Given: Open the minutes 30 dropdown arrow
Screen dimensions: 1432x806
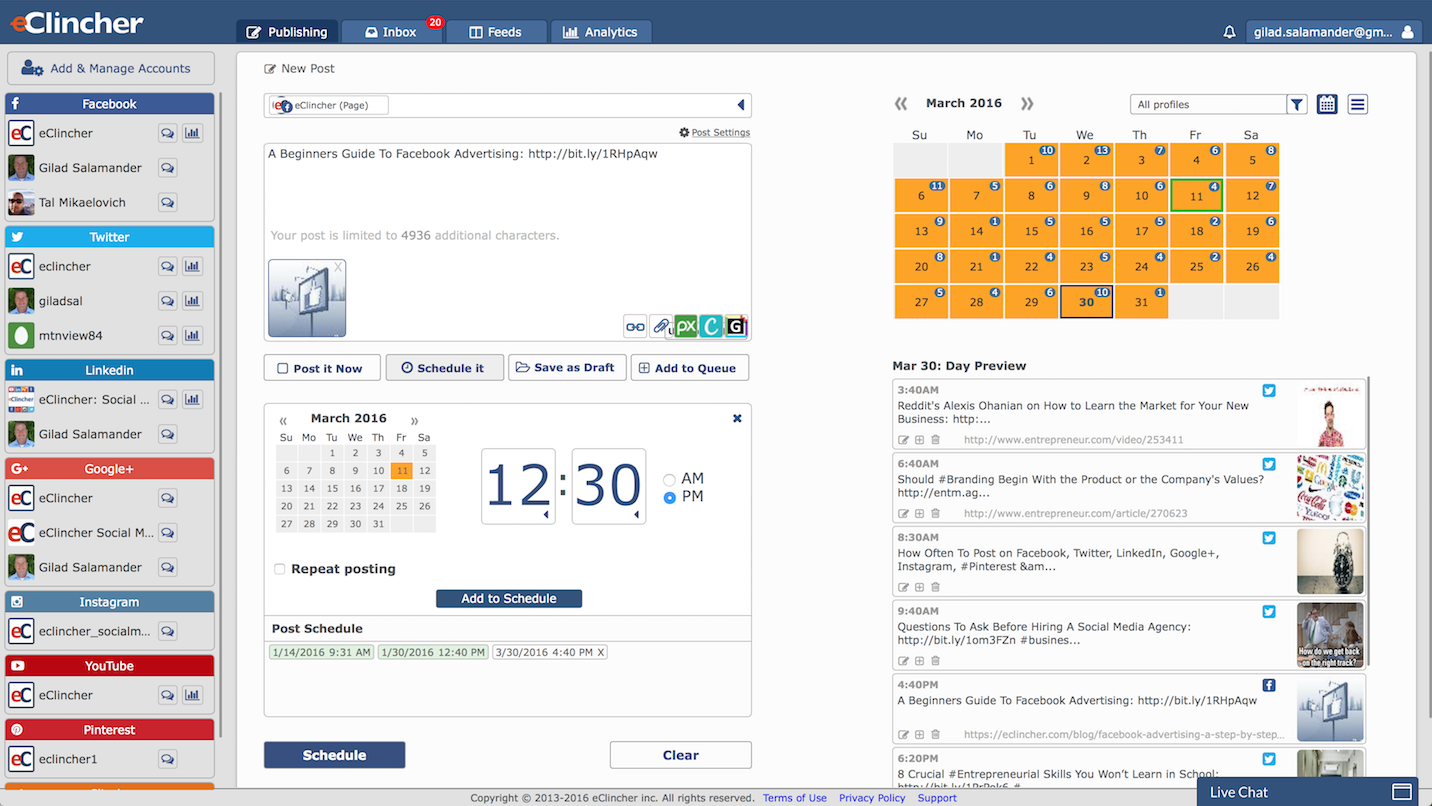Looking at the screenshot, I should point(636,515).
